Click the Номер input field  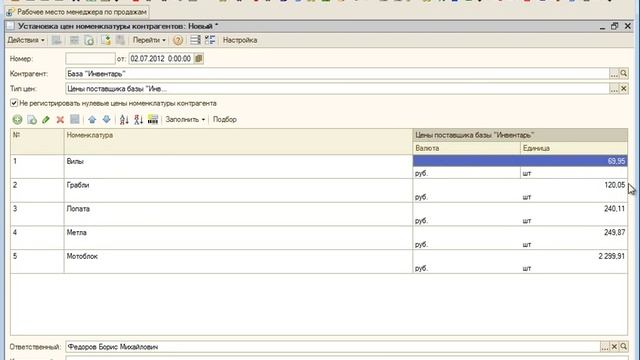pos(90,59)
